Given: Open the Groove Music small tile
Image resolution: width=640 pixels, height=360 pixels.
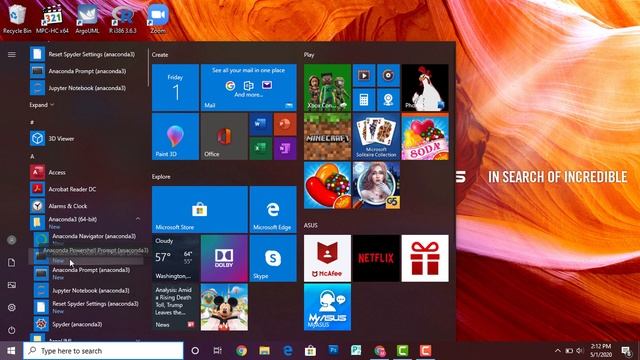Looking at the screenshot, I should point(388,75).
